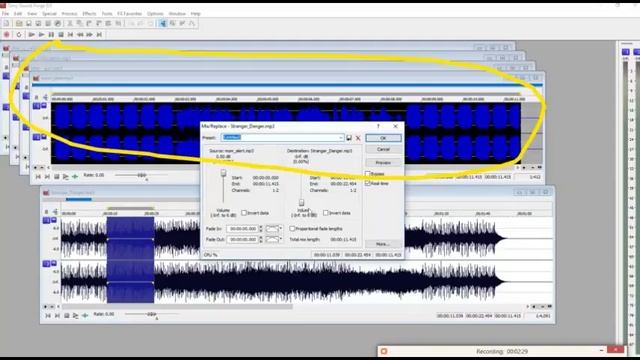Click the Source volume slider handle

coord(223,173)
